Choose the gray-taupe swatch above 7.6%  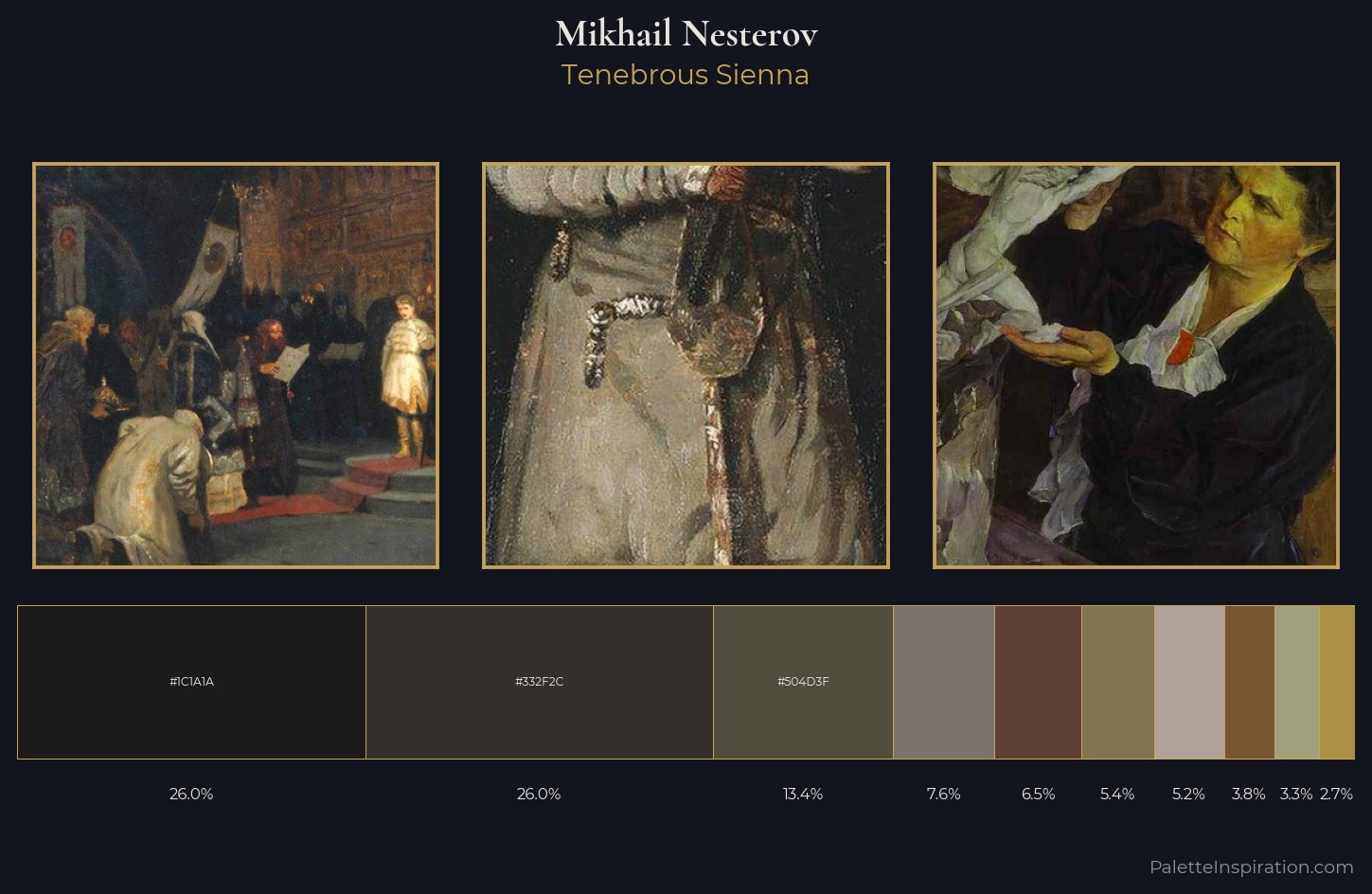click(944, 682)
